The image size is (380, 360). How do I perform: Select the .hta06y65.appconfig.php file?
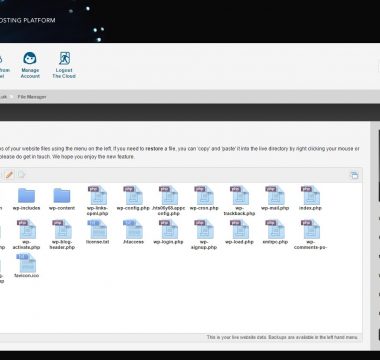pyautogui.click(x=168, y=201)
